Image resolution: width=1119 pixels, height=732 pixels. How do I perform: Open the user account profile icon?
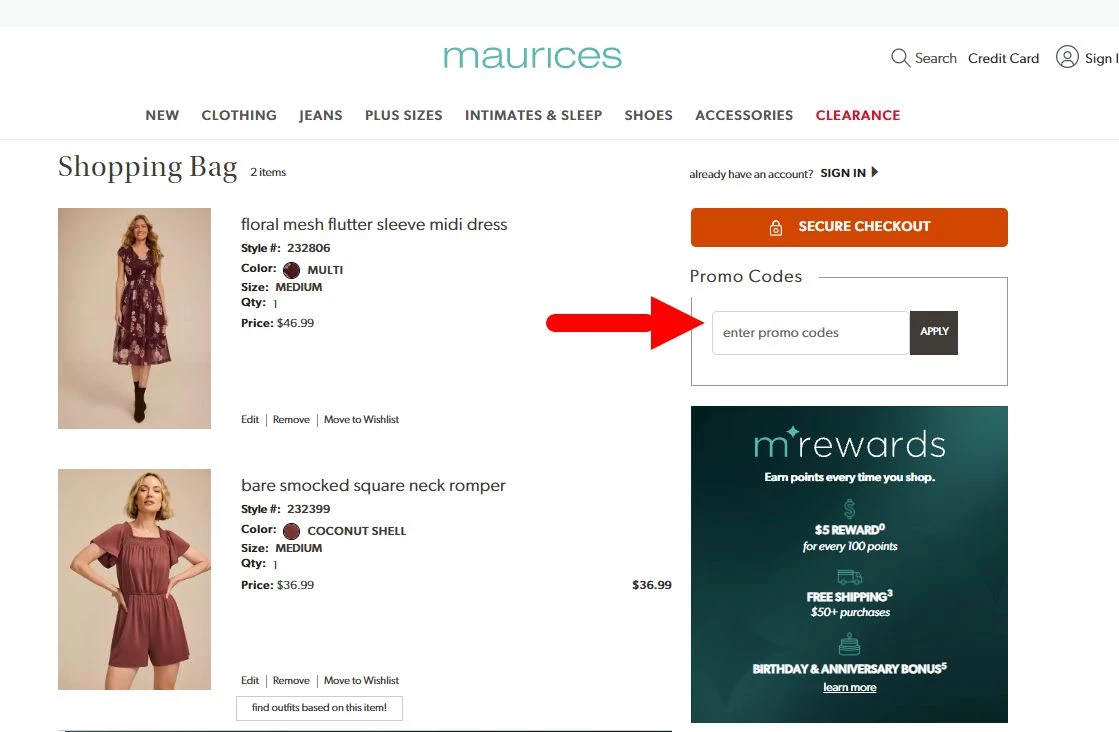(1067, 57)
